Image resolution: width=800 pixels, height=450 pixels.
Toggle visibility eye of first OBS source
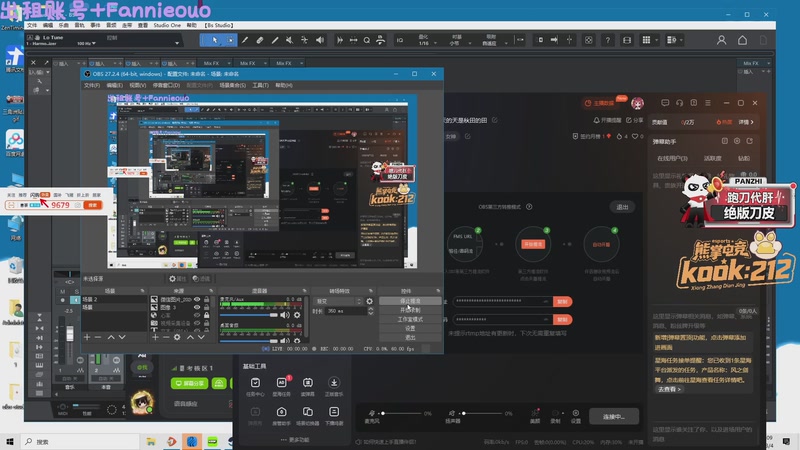coord(197,299)
